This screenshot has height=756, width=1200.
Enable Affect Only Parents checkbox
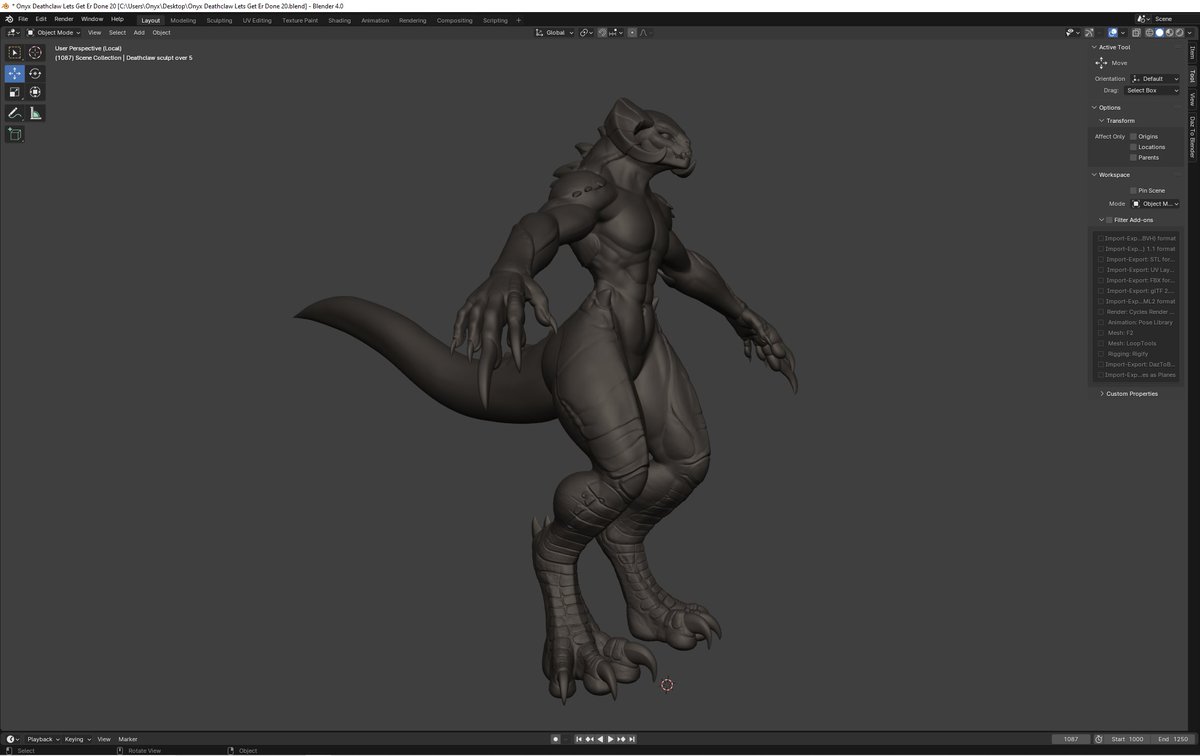coord(1133,157)
